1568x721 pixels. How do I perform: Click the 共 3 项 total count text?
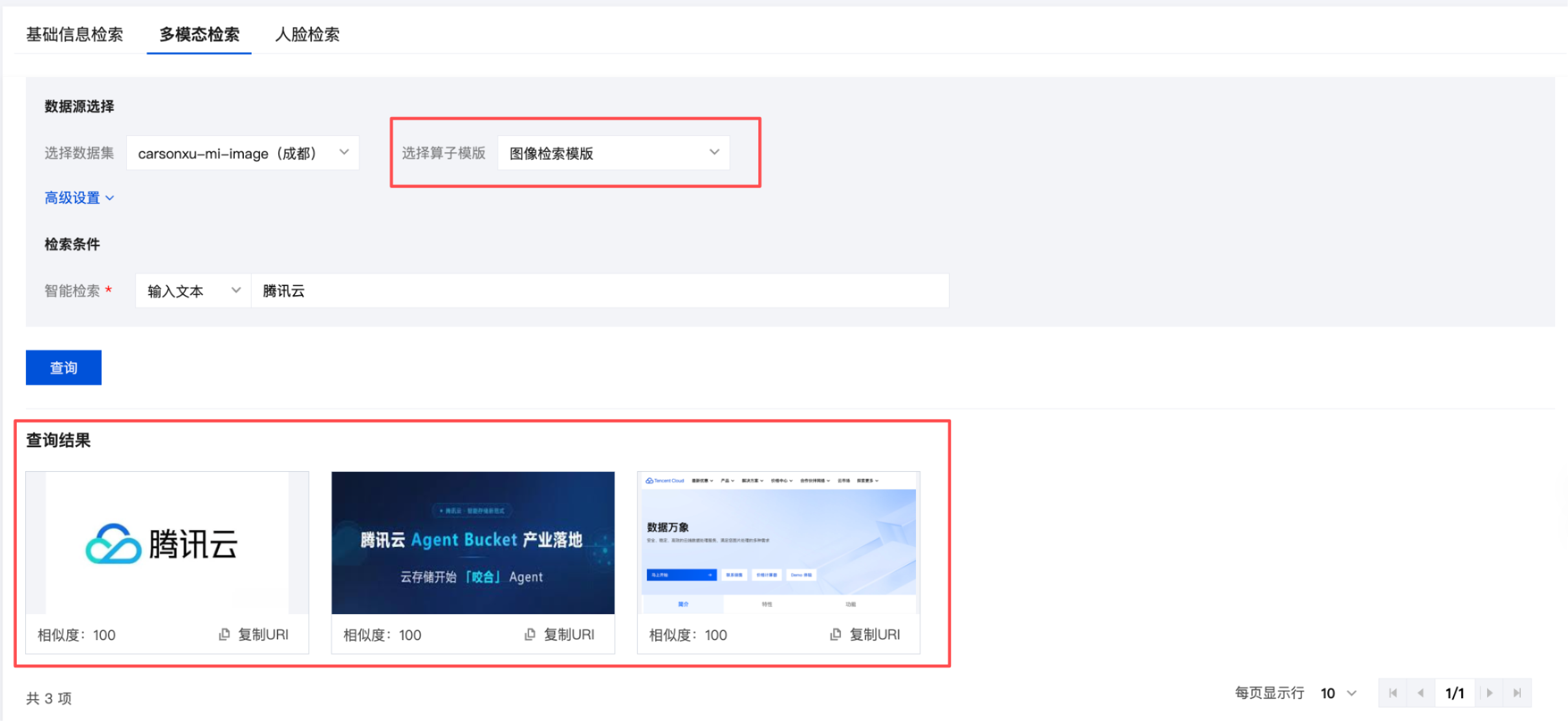(49, 698)
